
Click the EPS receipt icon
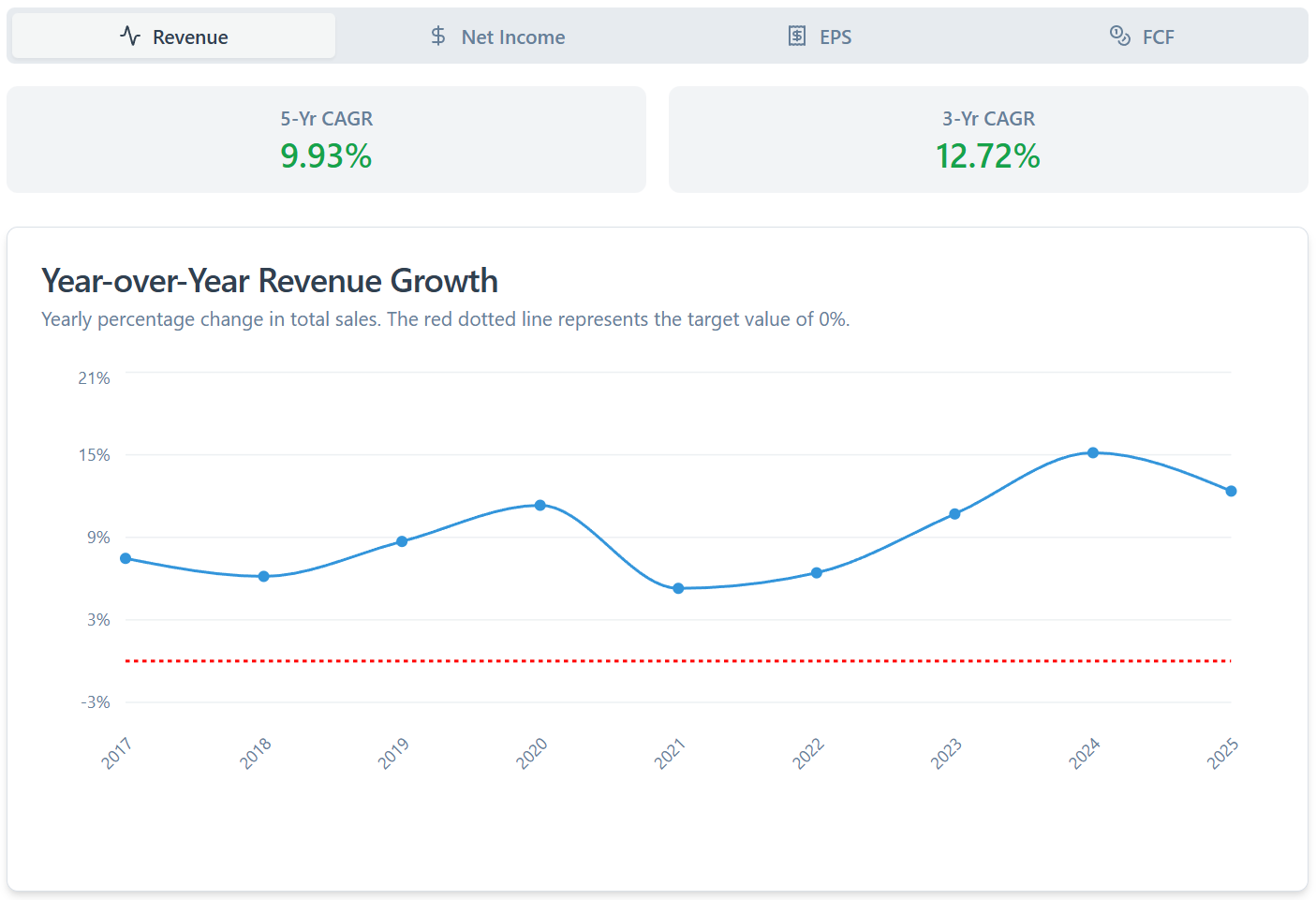tap(796, 37)
